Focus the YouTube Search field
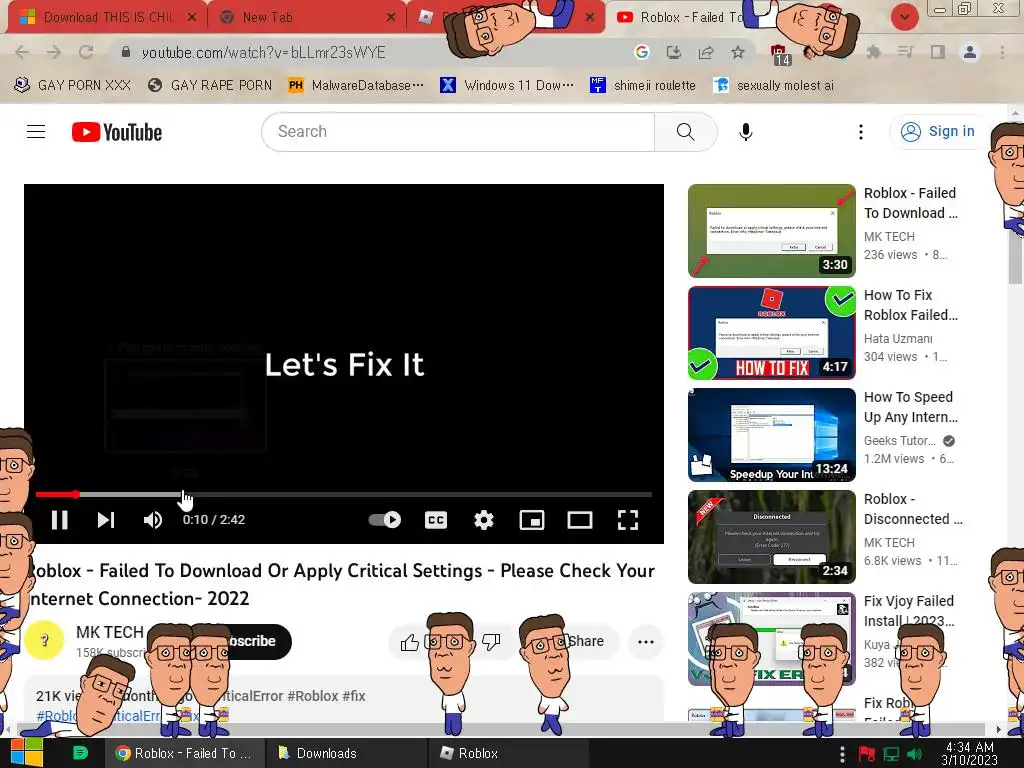 457,132
